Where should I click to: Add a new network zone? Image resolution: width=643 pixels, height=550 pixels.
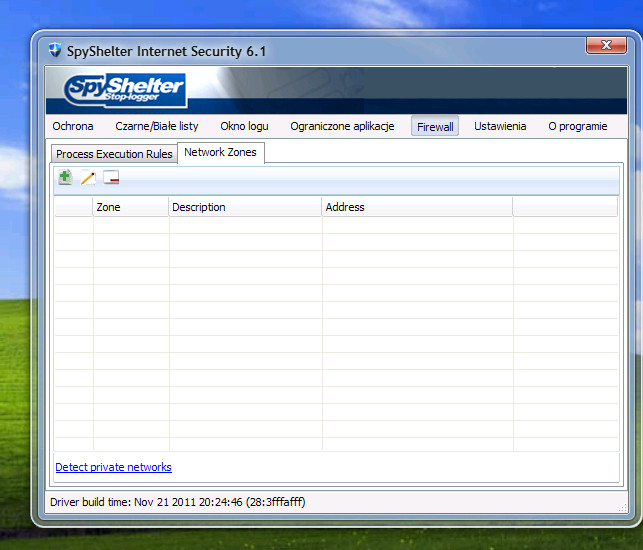65,177
